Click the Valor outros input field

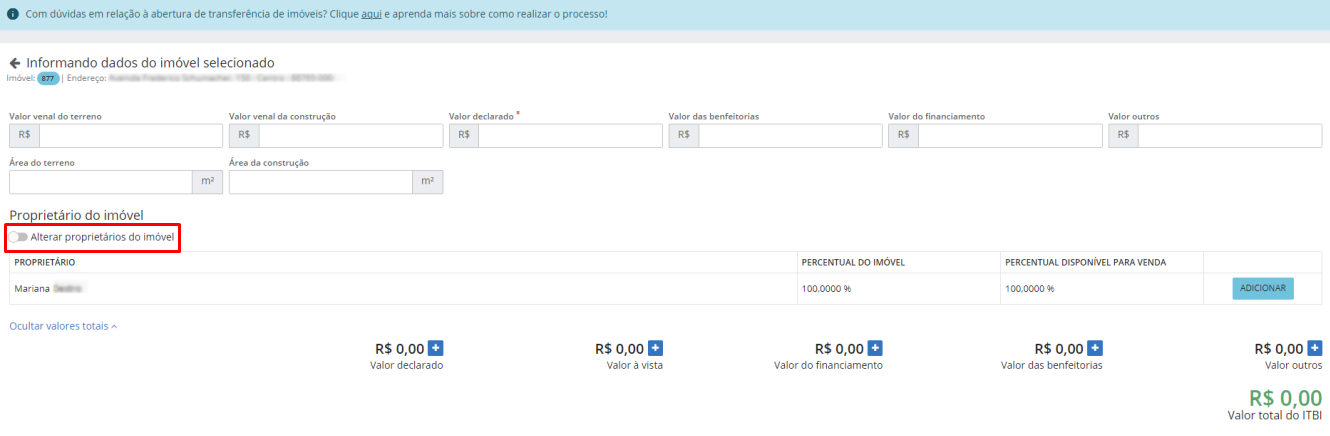[1229, 136]
